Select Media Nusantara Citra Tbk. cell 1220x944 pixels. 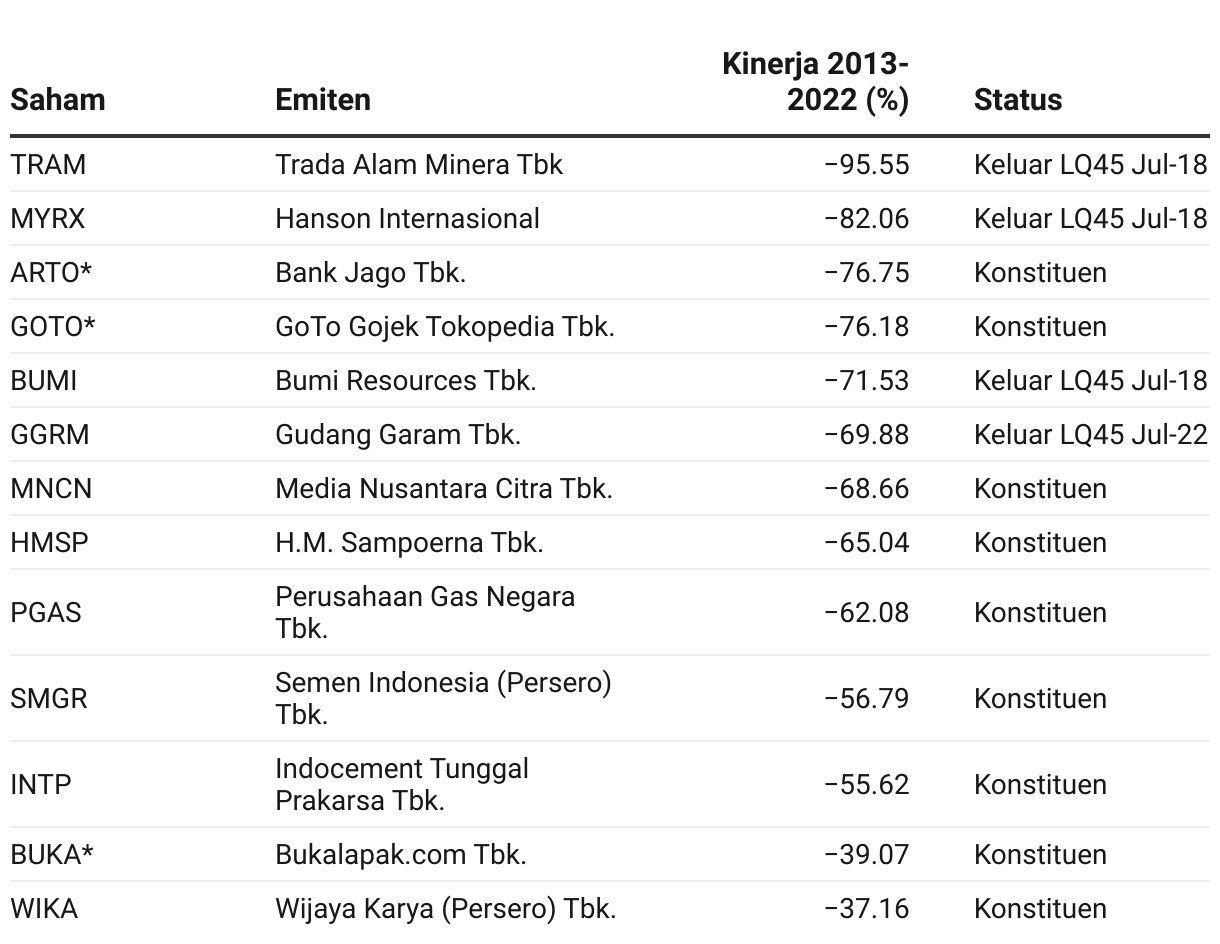[444, 488]
